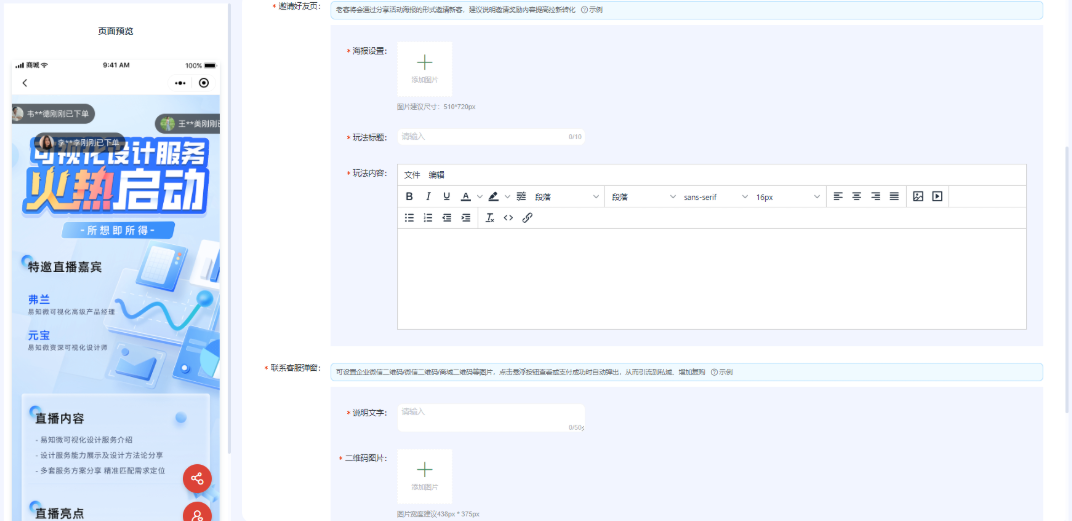
Task: Start a numbered list
Action: click(x=428, y=218)
